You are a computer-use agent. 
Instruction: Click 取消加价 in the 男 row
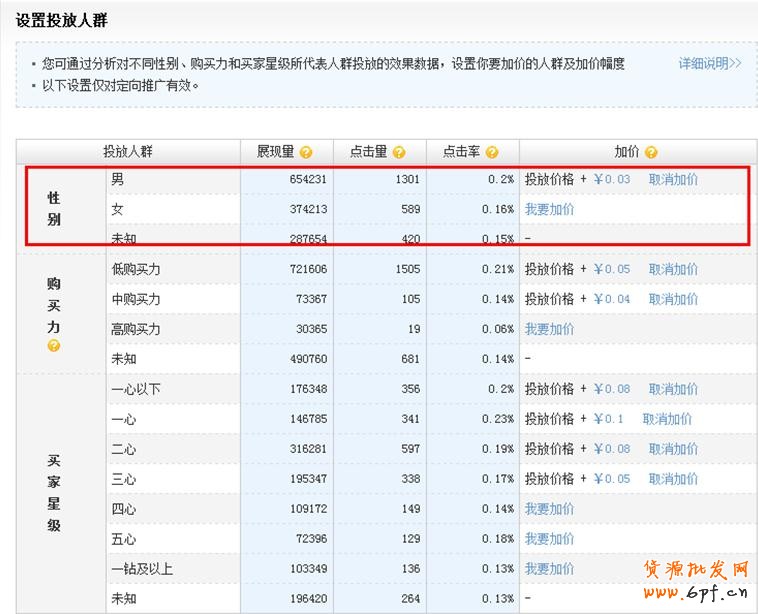tap(673, 180)
